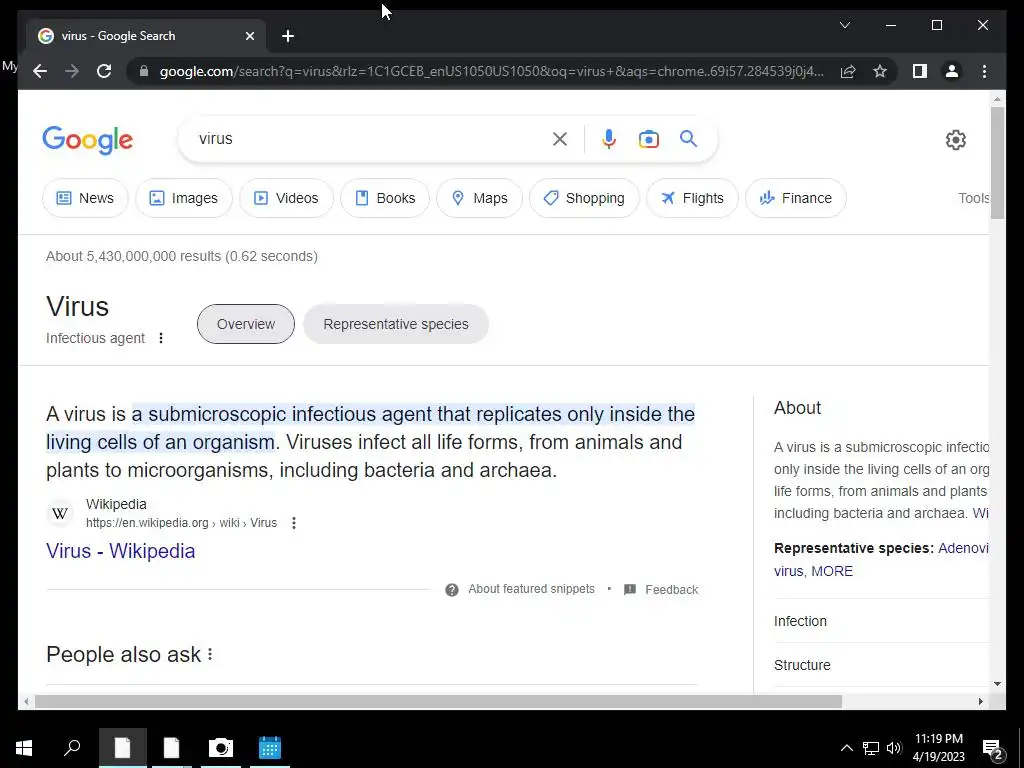This screenshot has width=1024, height=768.
Task: Share this page from address bar
Action: [848, 71]
